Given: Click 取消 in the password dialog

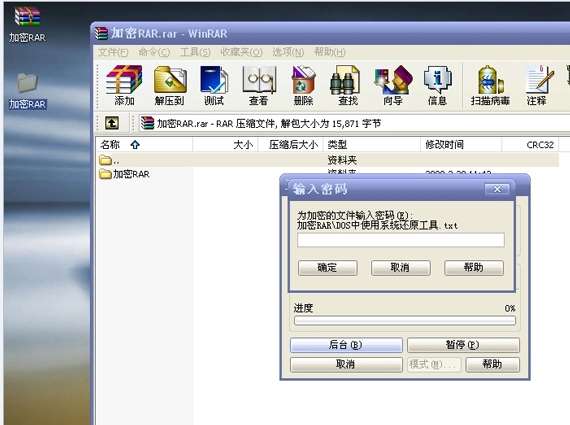Looking at the screenshot, I should tap(401, 268).
